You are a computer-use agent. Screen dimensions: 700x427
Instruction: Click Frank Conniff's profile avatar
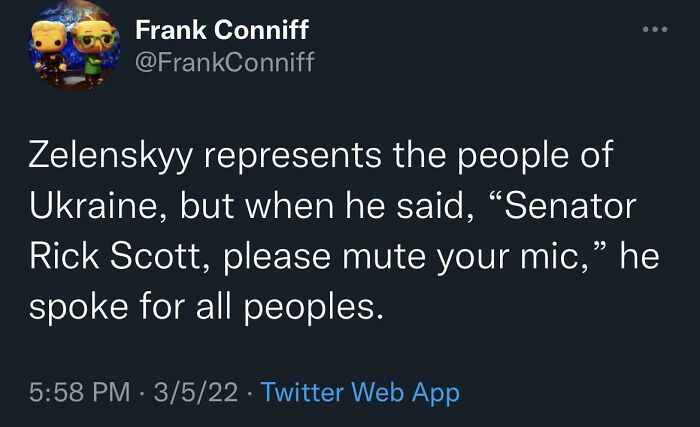pos(69,47)
